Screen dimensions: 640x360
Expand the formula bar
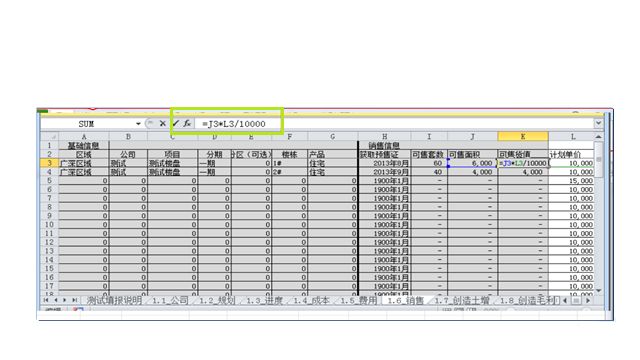pos(598,123)
